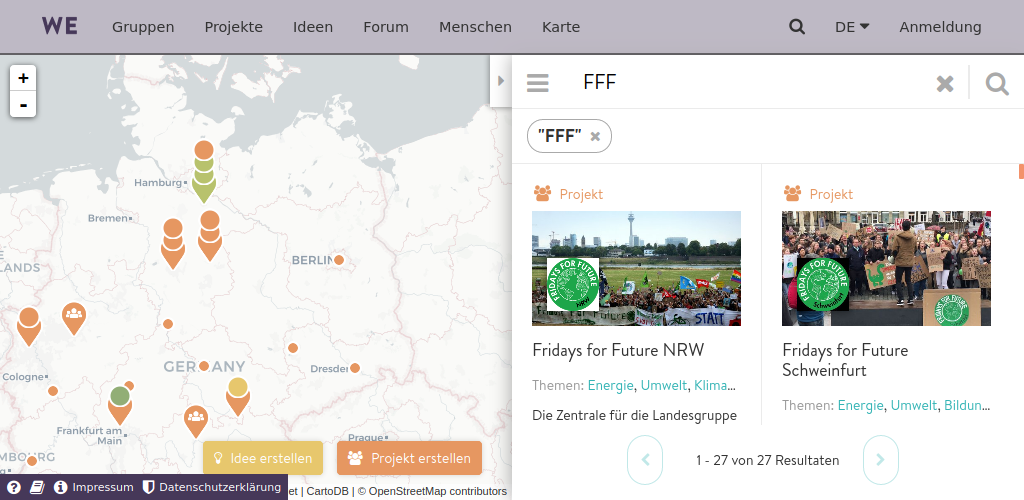Open the help question mark icon
Image resolution: width=1024 pixels, height=500 pixels.
click(14, 487)
